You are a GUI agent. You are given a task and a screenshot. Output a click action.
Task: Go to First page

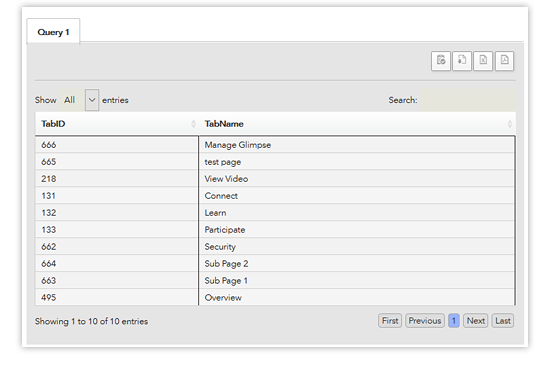[390, 321]
